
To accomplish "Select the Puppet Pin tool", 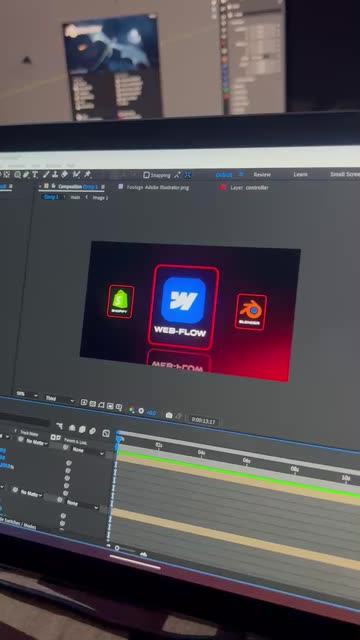I will click(x=87, y=174).
